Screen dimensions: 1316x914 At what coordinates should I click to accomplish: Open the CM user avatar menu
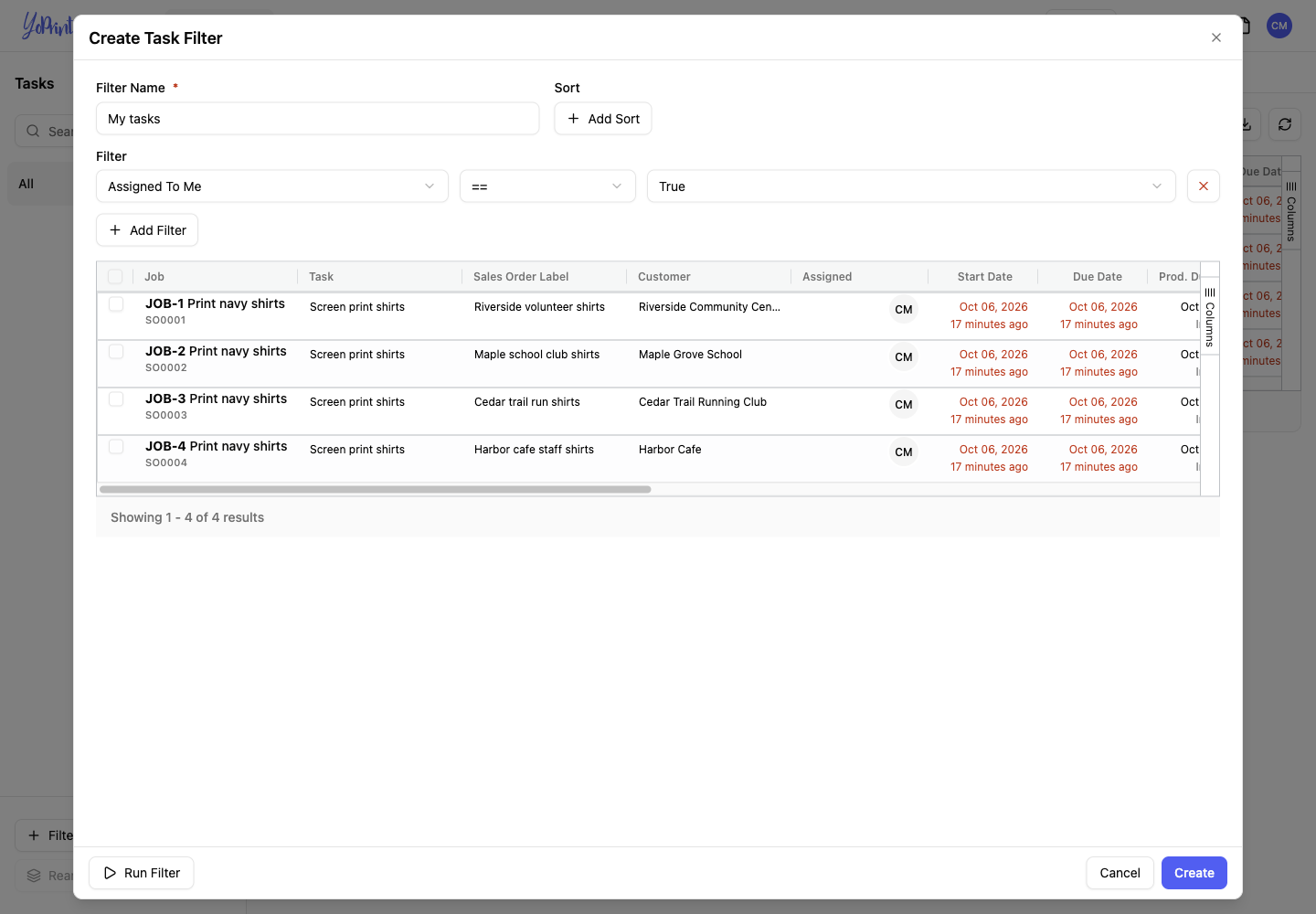(1279, 26)
